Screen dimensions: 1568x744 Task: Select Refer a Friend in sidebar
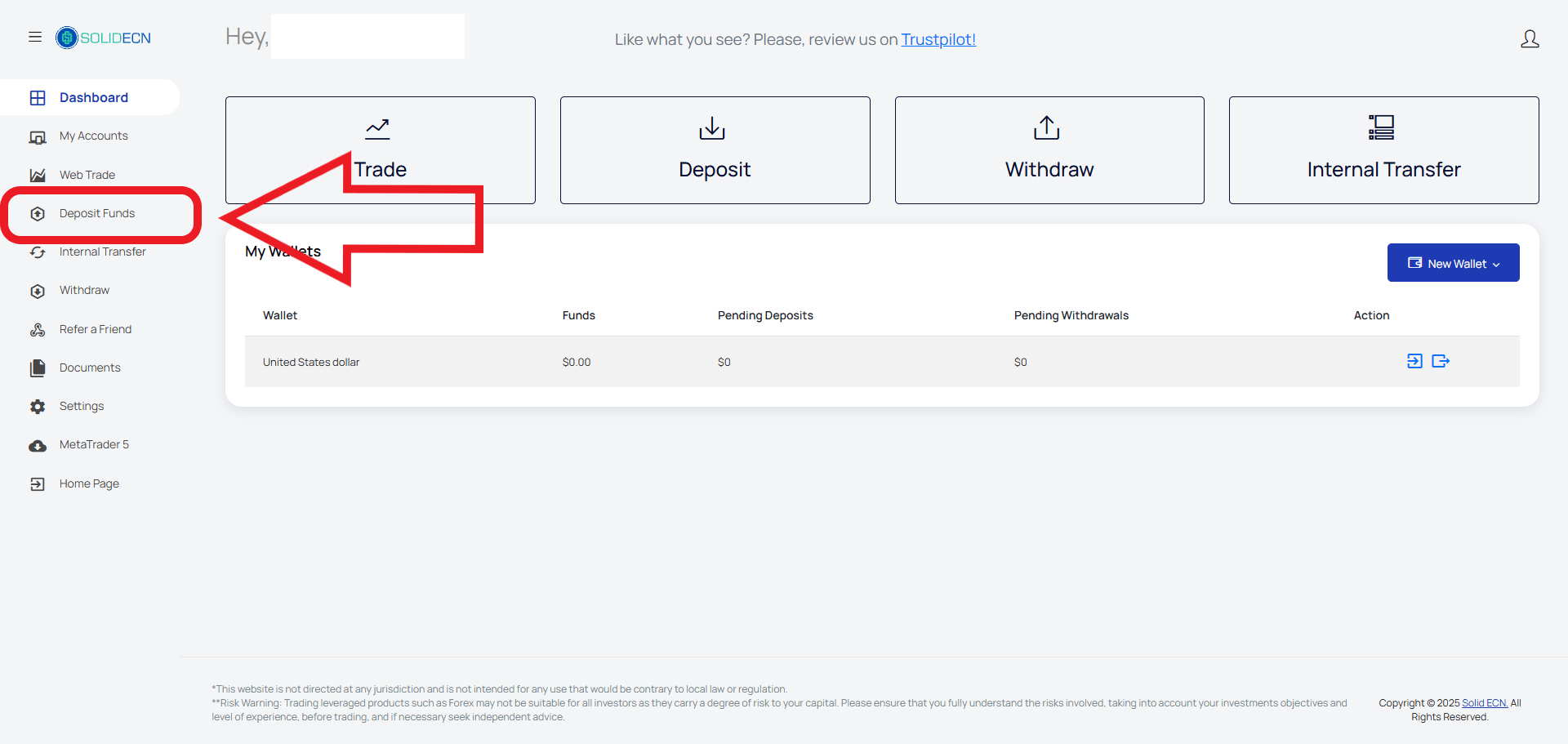[96, 329]
